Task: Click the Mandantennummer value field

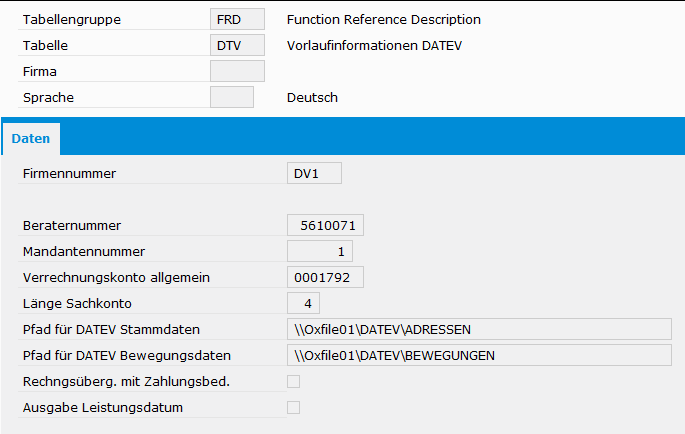Action: [320, 251]
